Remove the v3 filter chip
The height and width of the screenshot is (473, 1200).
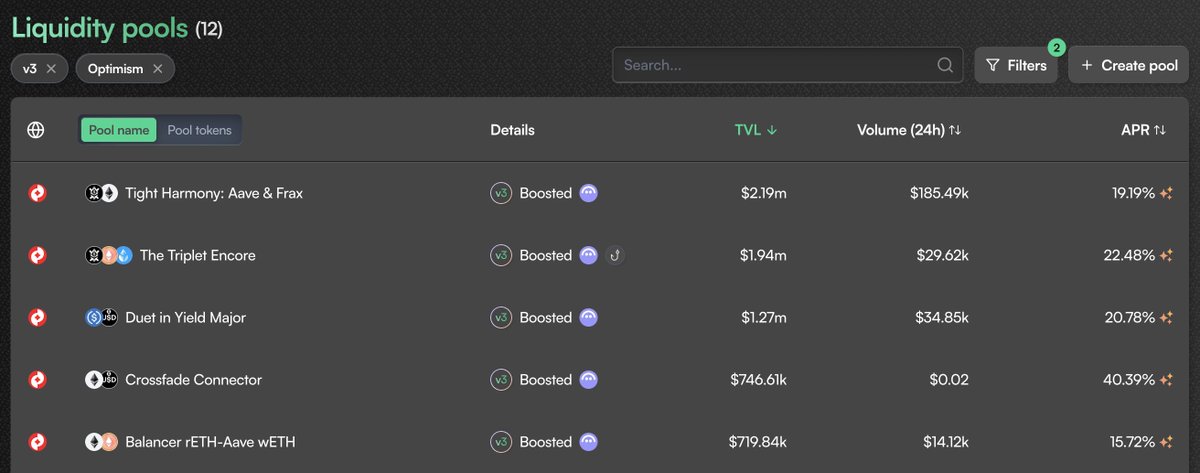[x=51, y=68]
